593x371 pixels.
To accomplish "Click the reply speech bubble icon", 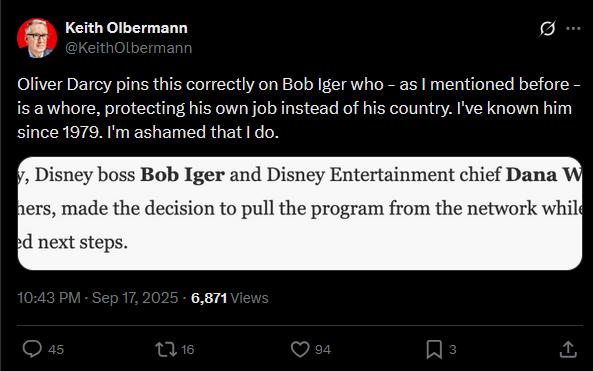I will click(x=32, y=349).
